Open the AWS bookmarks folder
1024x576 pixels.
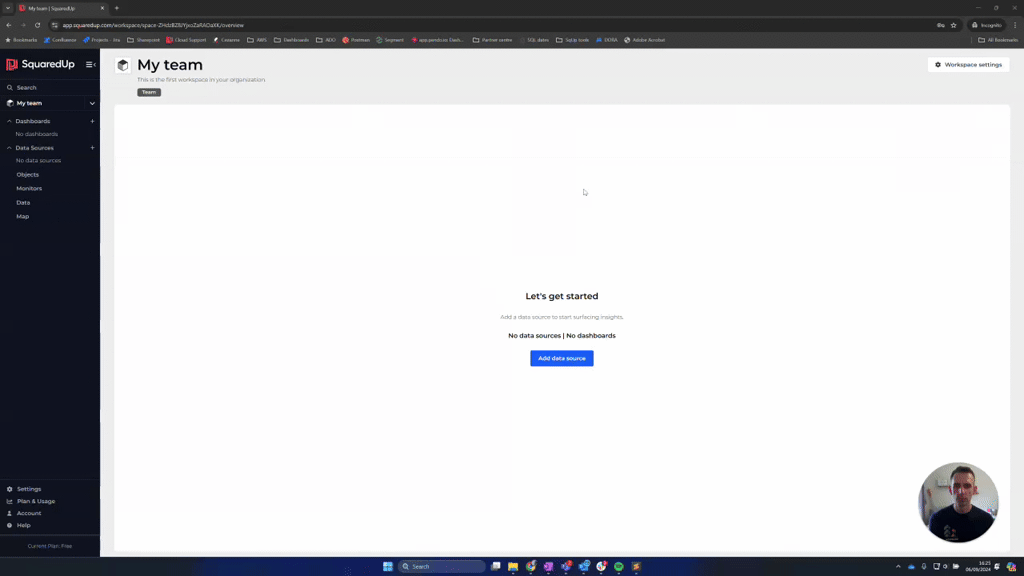[x=257, y=40]
